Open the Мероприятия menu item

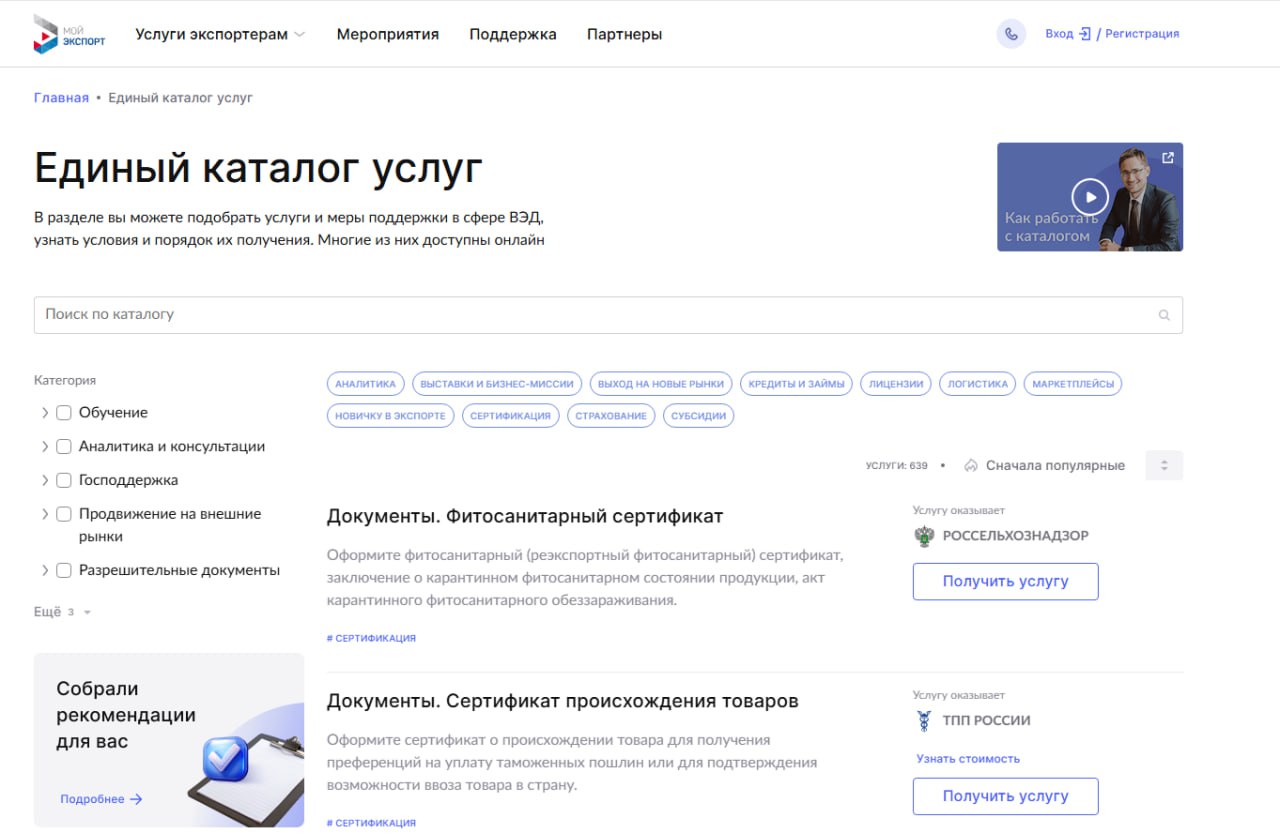click(387, 34)
